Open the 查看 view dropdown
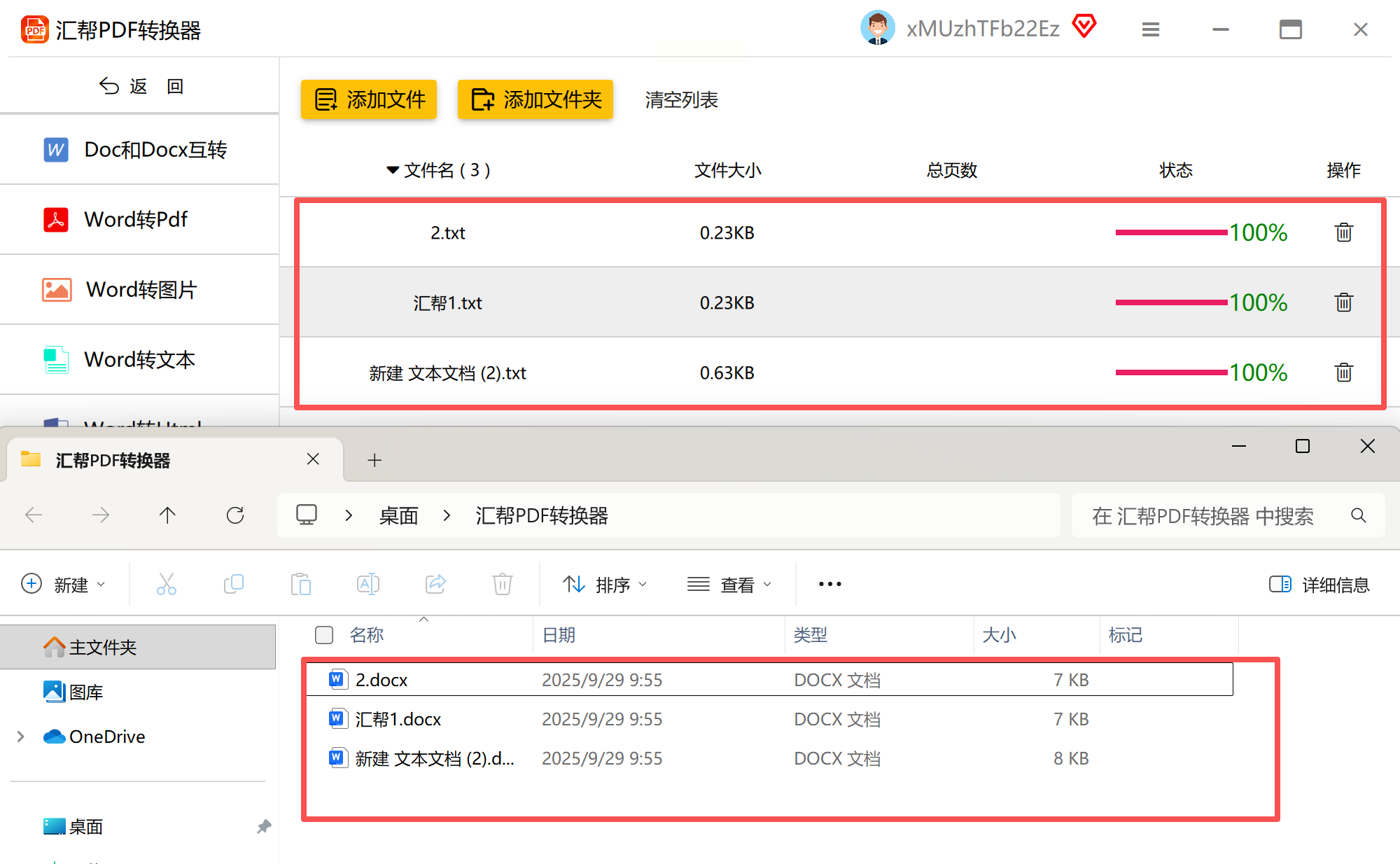Image resolution: width=1400 pixels, height=864 pixels. pyautogui.click(x=729, y=584)
